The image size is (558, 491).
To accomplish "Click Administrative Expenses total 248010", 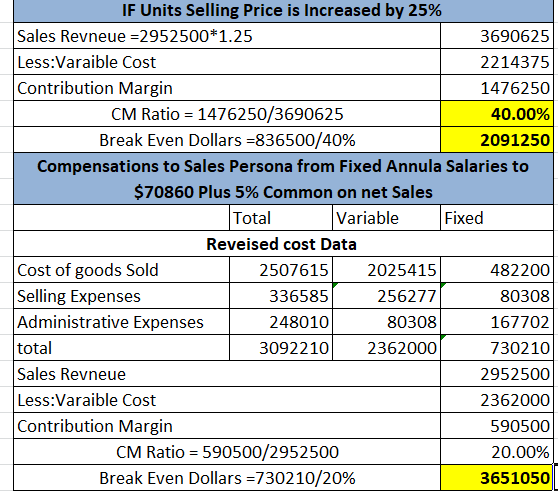I will pos(281,322).
